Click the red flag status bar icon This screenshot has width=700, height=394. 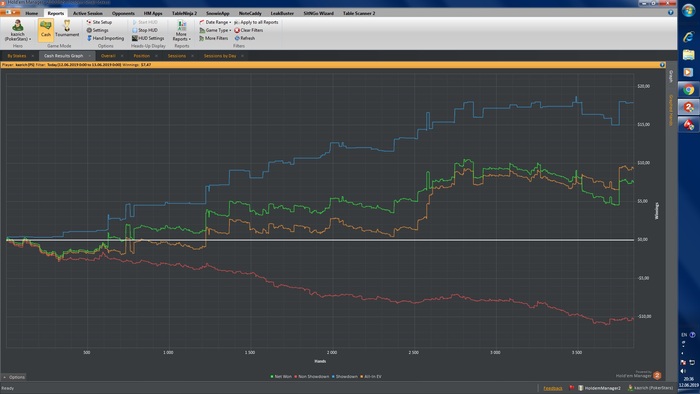571,388
